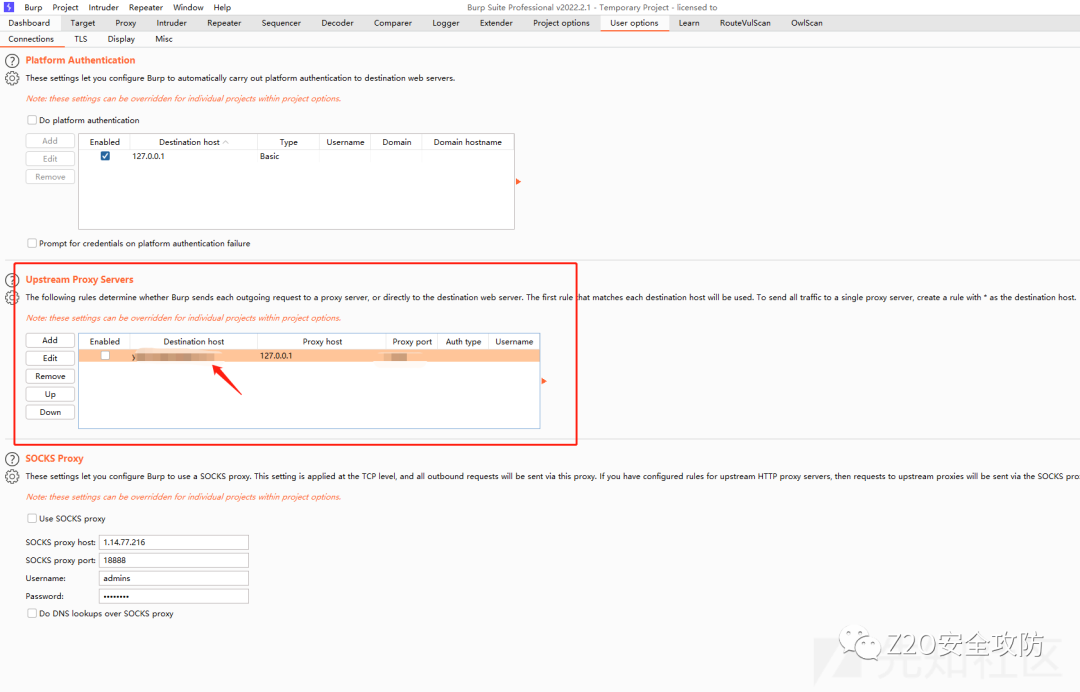Click the Proxy host column header
The width and height of the screenshot is (1080, 692).
(x=322, y=342)
